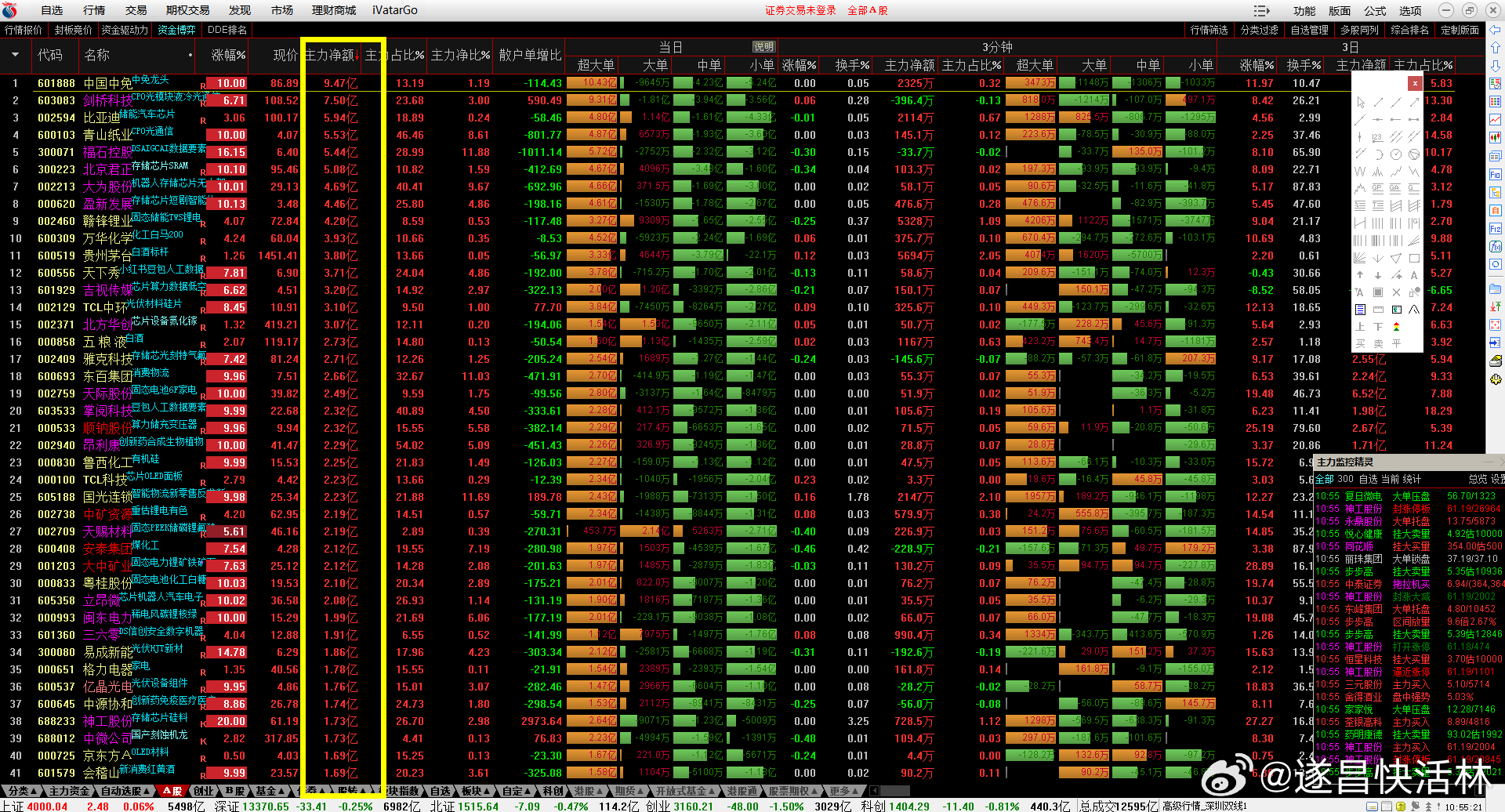Click the 多股同列 button
Image resolution: width=1505 pixels, height=812 pixels.
[1359, 30]
